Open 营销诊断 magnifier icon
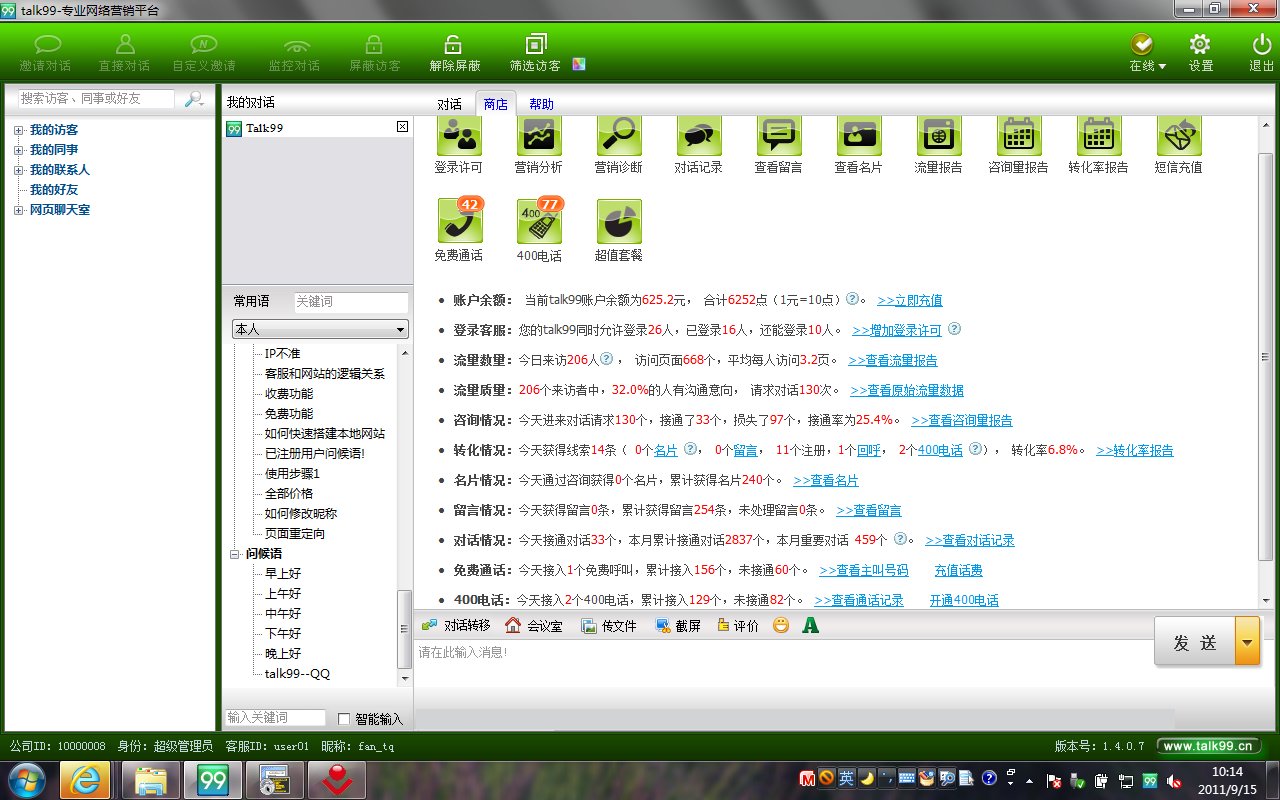The height and width of the screenshot is (800, 1280). [x=619, y=146]
